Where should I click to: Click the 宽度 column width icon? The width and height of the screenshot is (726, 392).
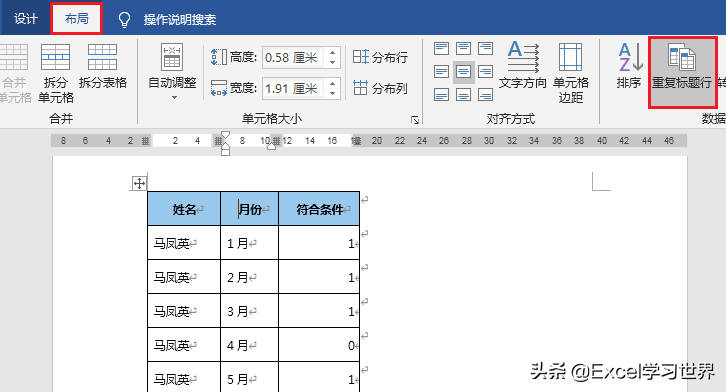pos(219,87)
